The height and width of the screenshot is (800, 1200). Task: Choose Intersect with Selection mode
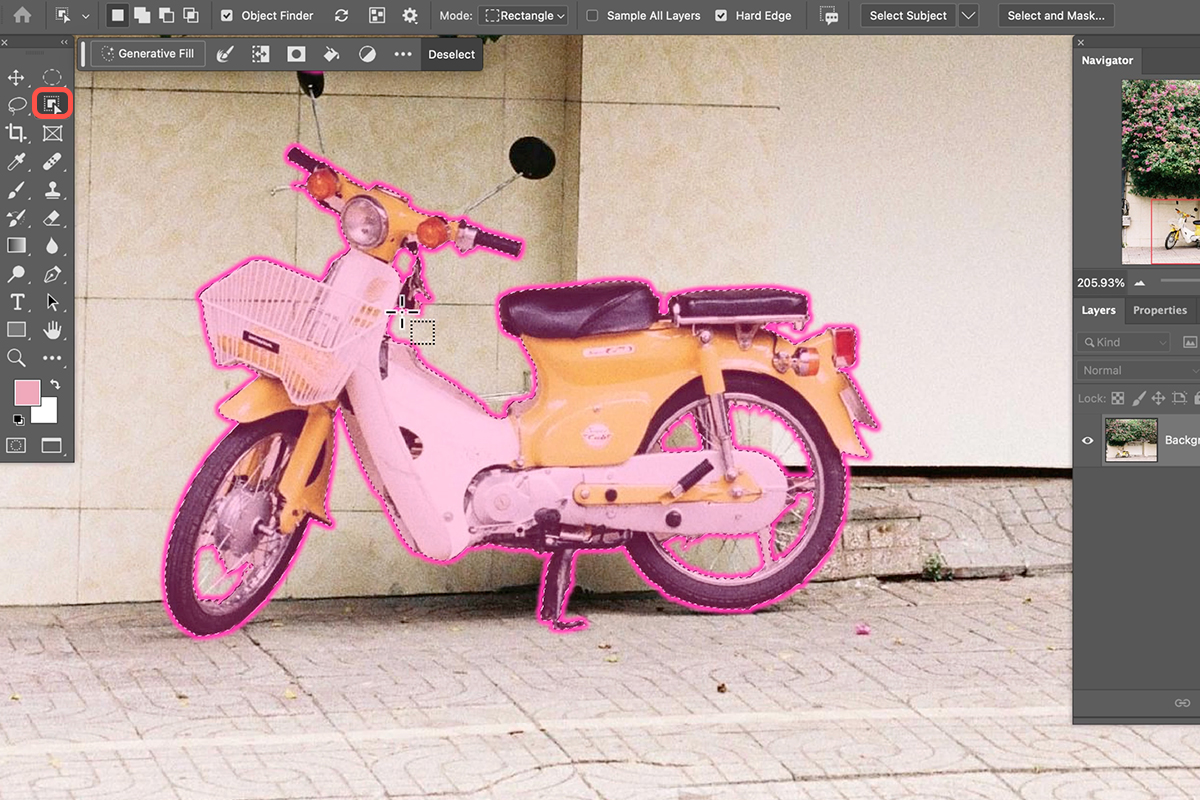[x=190, y=16]
